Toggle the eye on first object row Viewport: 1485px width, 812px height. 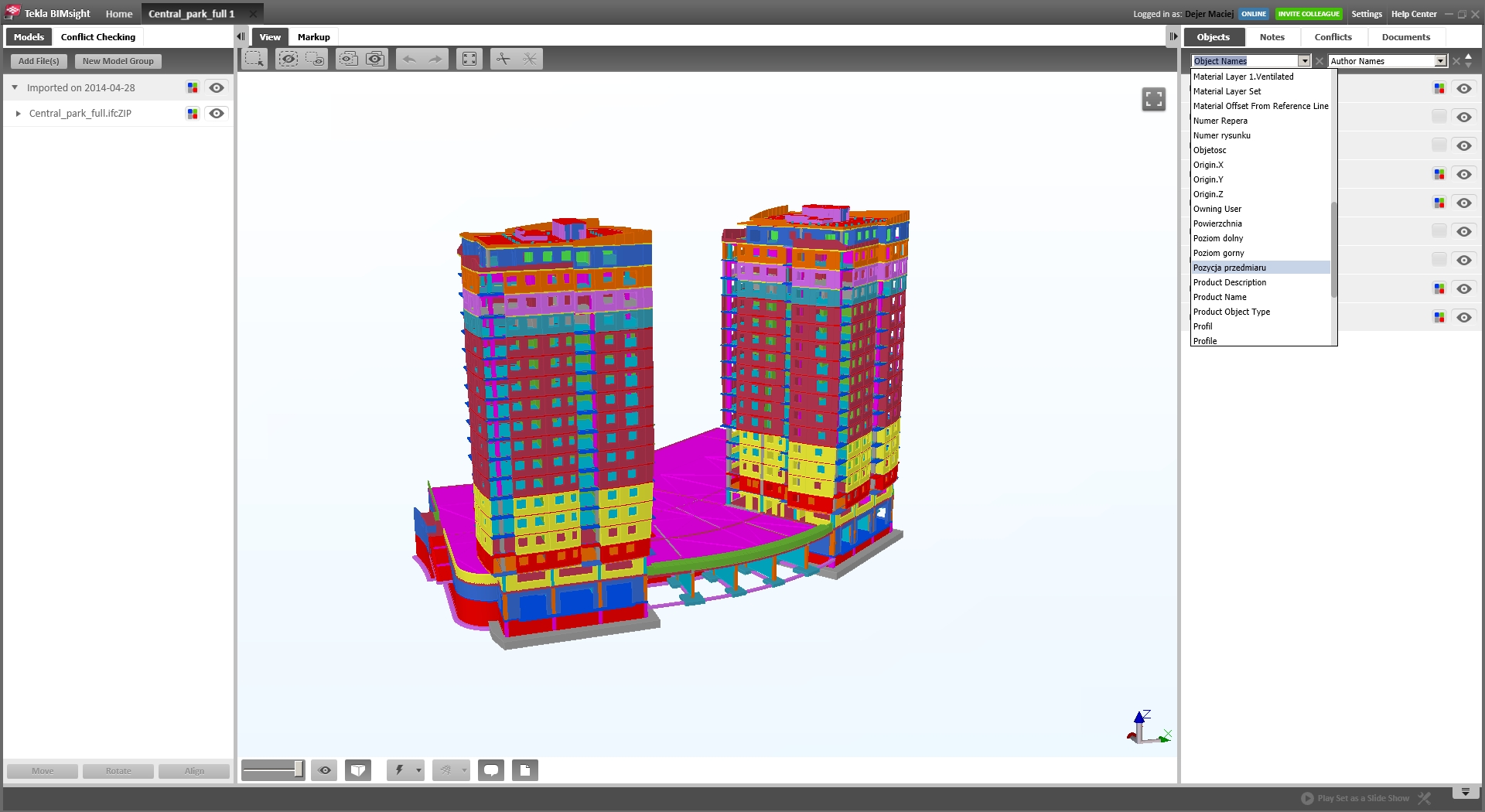tap(1463, 89)
